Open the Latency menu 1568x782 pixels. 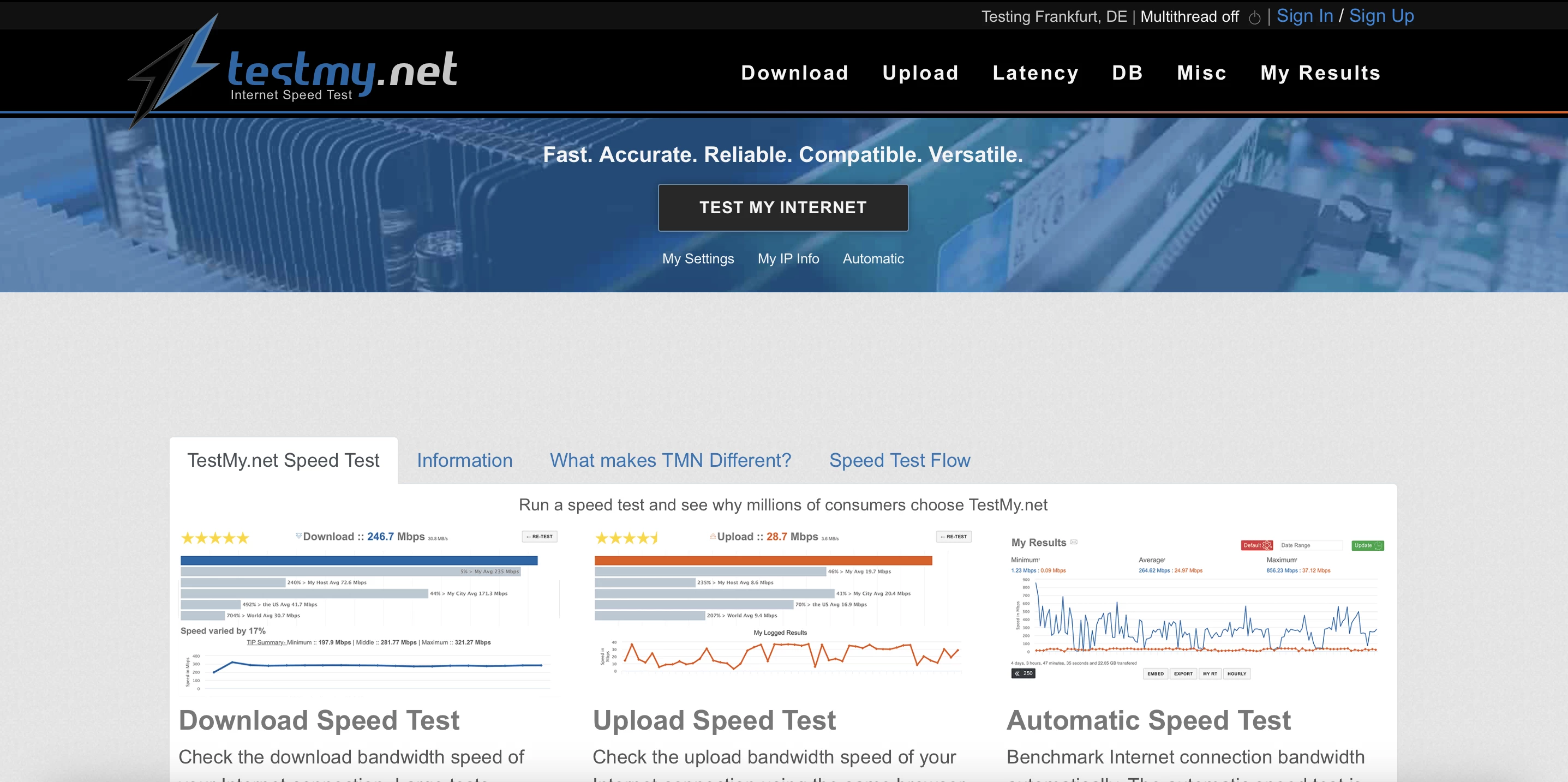(x=1036, y=73)
